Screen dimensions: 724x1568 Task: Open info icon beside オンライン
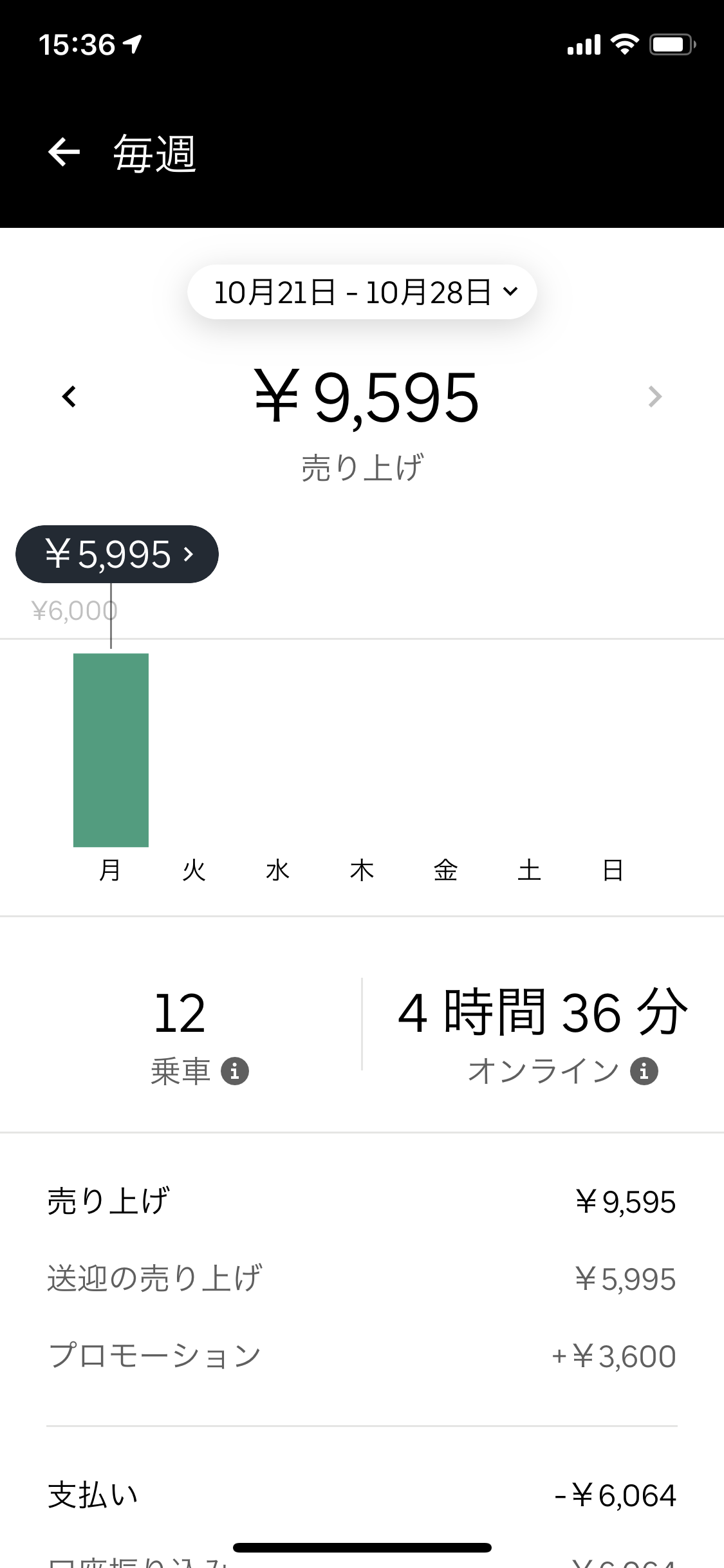(644, 1071)
